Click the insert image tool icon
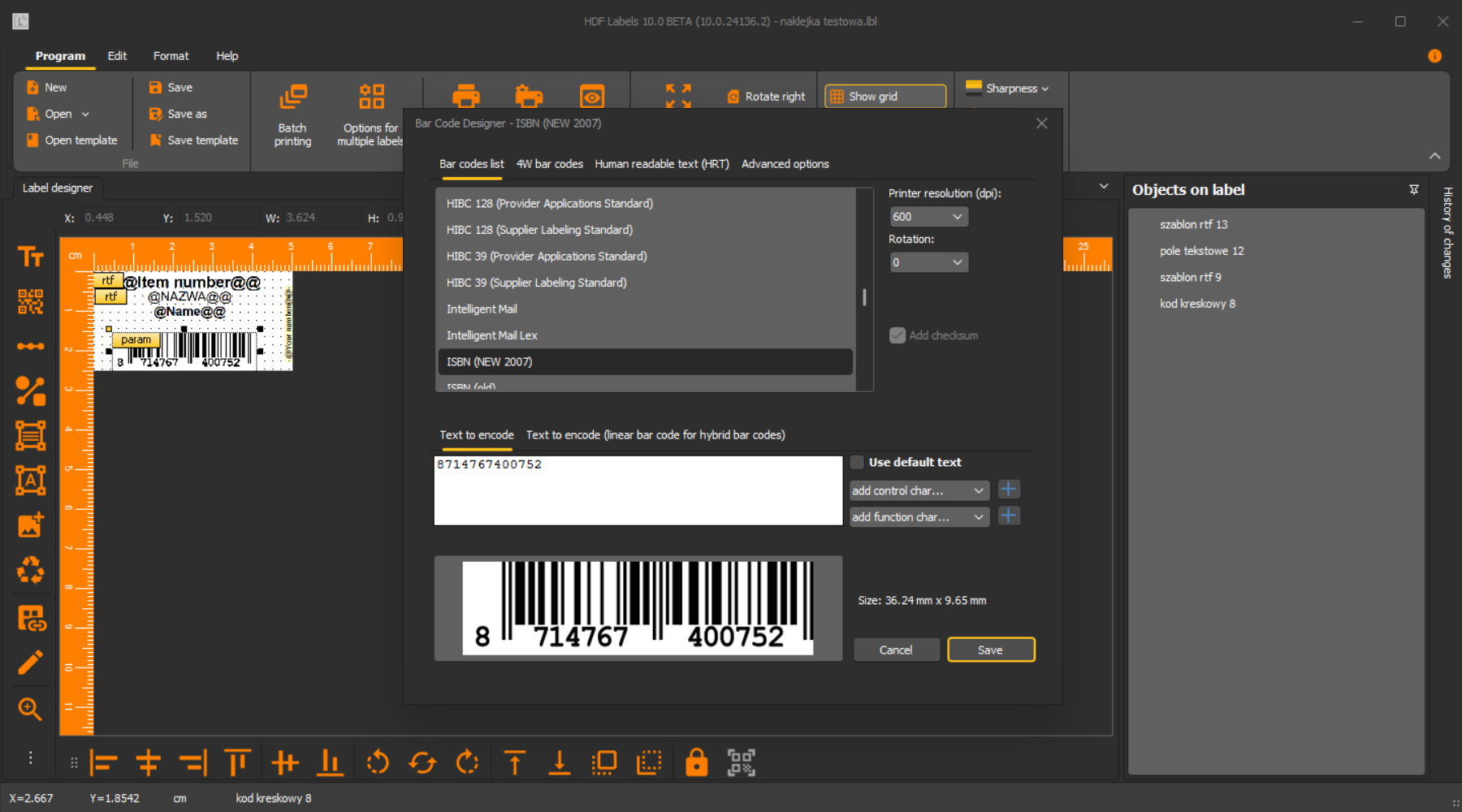The image size is (1462, 812). pos(30,525)
